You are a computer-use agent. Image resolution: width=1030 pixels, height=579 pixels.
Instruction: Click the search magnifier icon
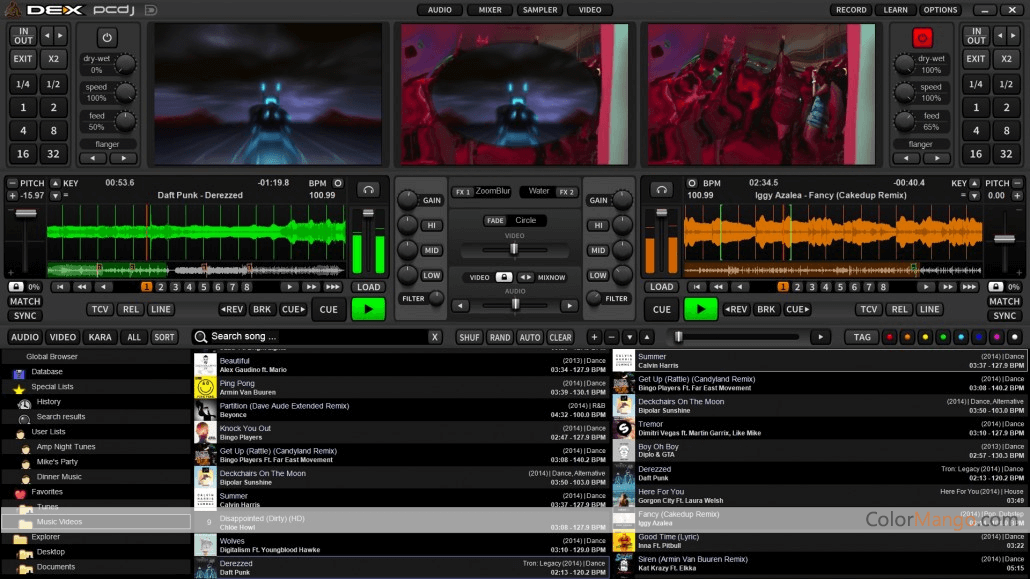click(x=201, y=337)
